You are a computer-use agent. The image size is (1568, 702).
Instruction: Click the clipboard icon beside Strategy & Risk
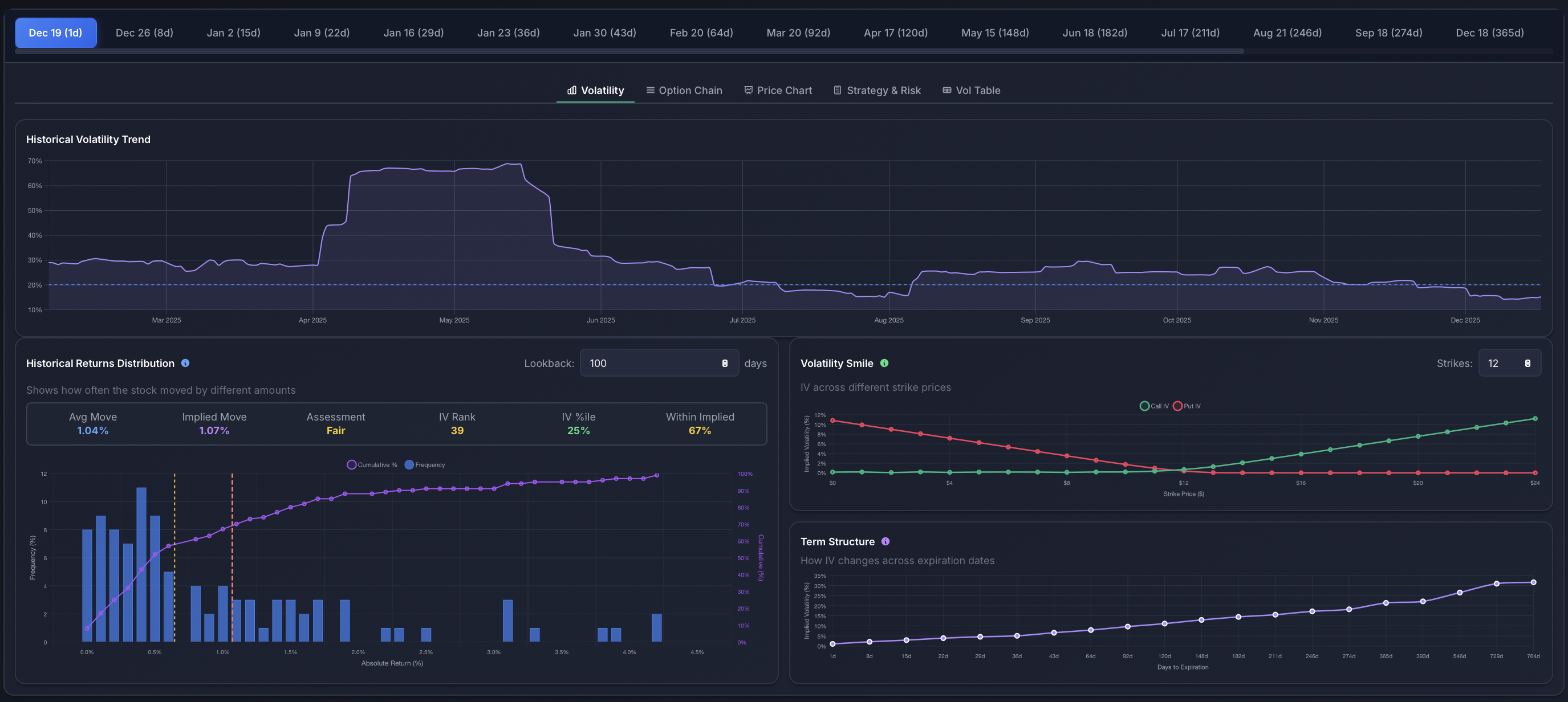[x=837, y=90]
